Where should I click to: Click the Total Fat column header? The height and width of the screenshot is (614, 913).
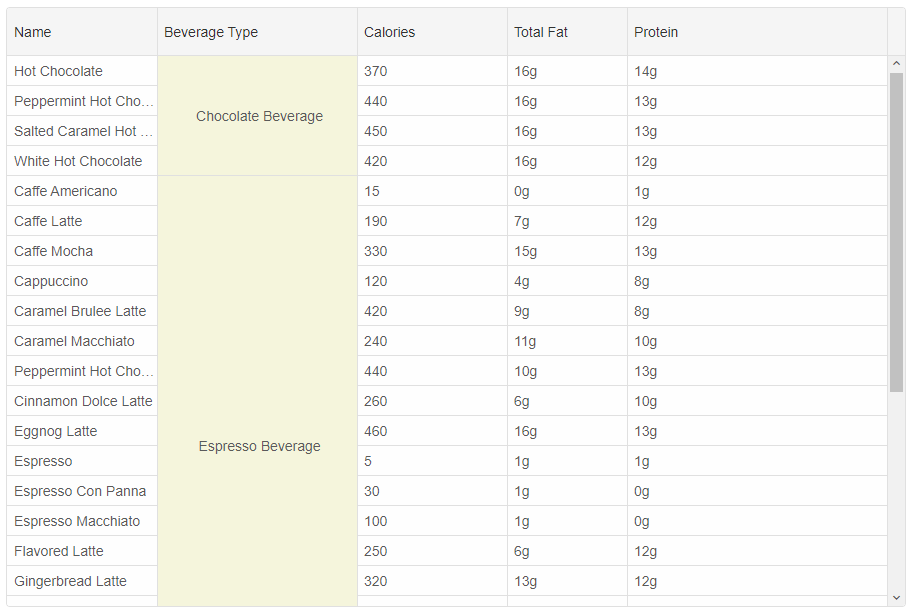click(x=568, y=32)
